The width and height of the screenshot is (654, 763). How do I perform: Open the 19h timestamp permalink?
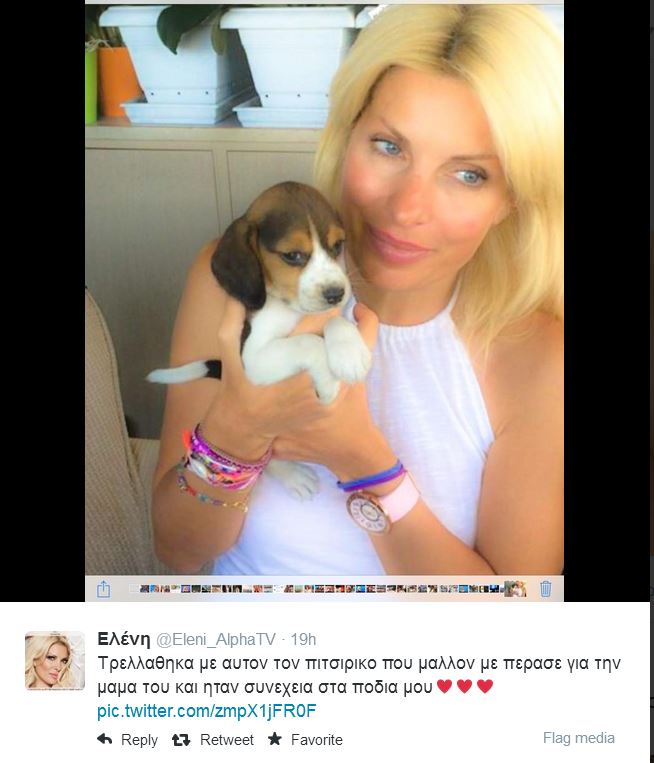[303, 639]
